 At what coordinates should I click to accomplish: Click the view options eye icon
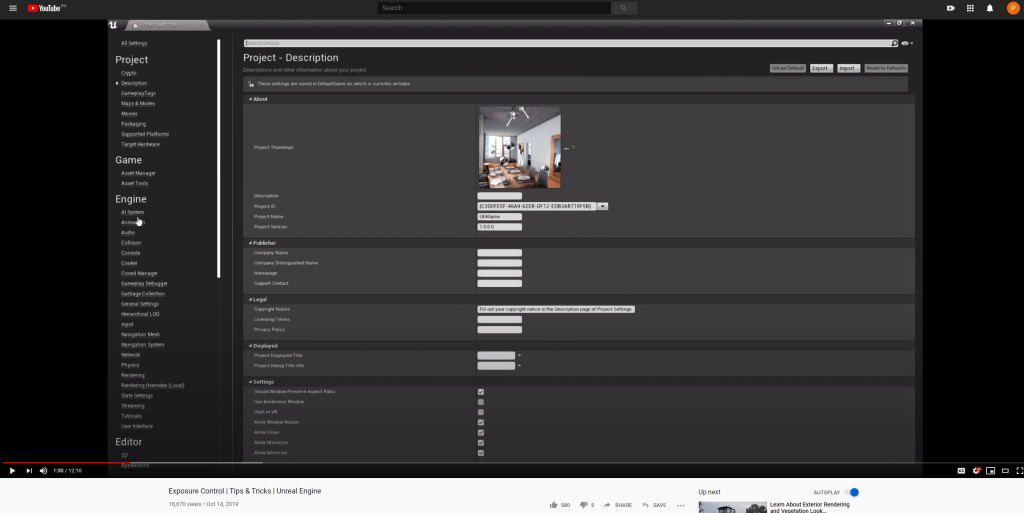906,44
